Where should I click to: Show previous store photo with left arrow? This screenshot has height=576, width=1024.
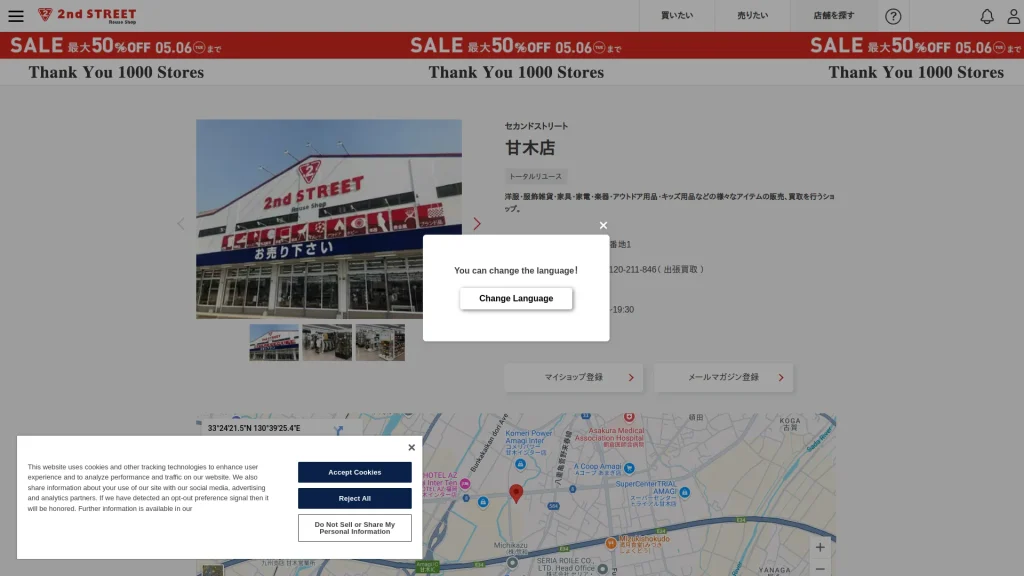181,224
